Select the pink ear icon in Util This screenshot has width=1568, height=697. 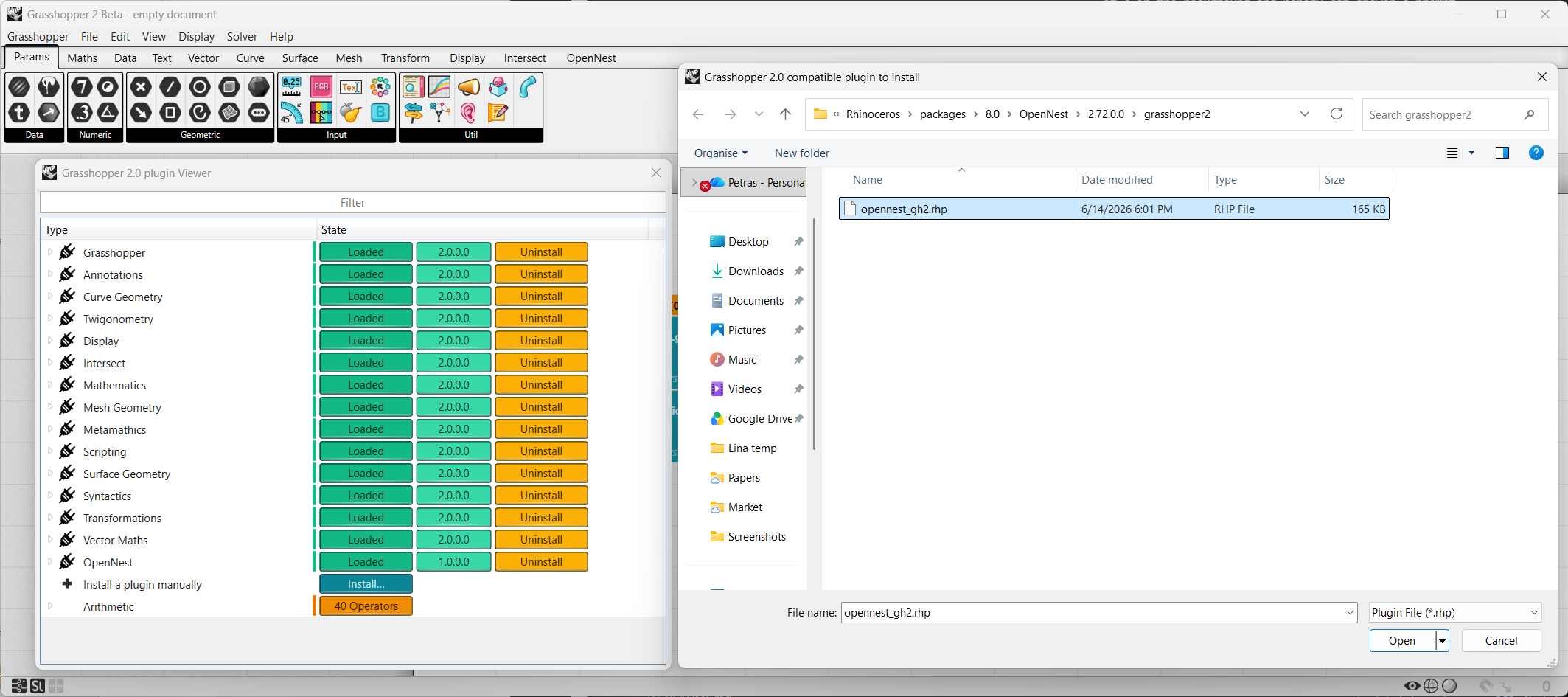[469, 113]
